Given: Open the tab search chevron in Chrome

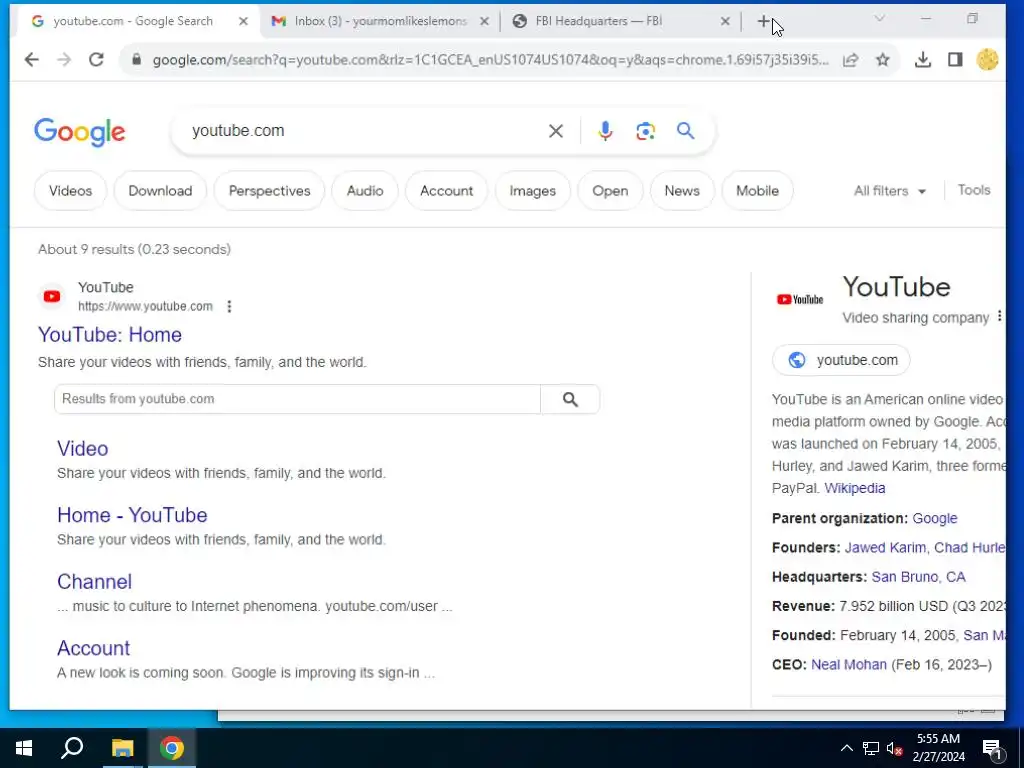Looking at the screenshot, I should tap(880, 20).
